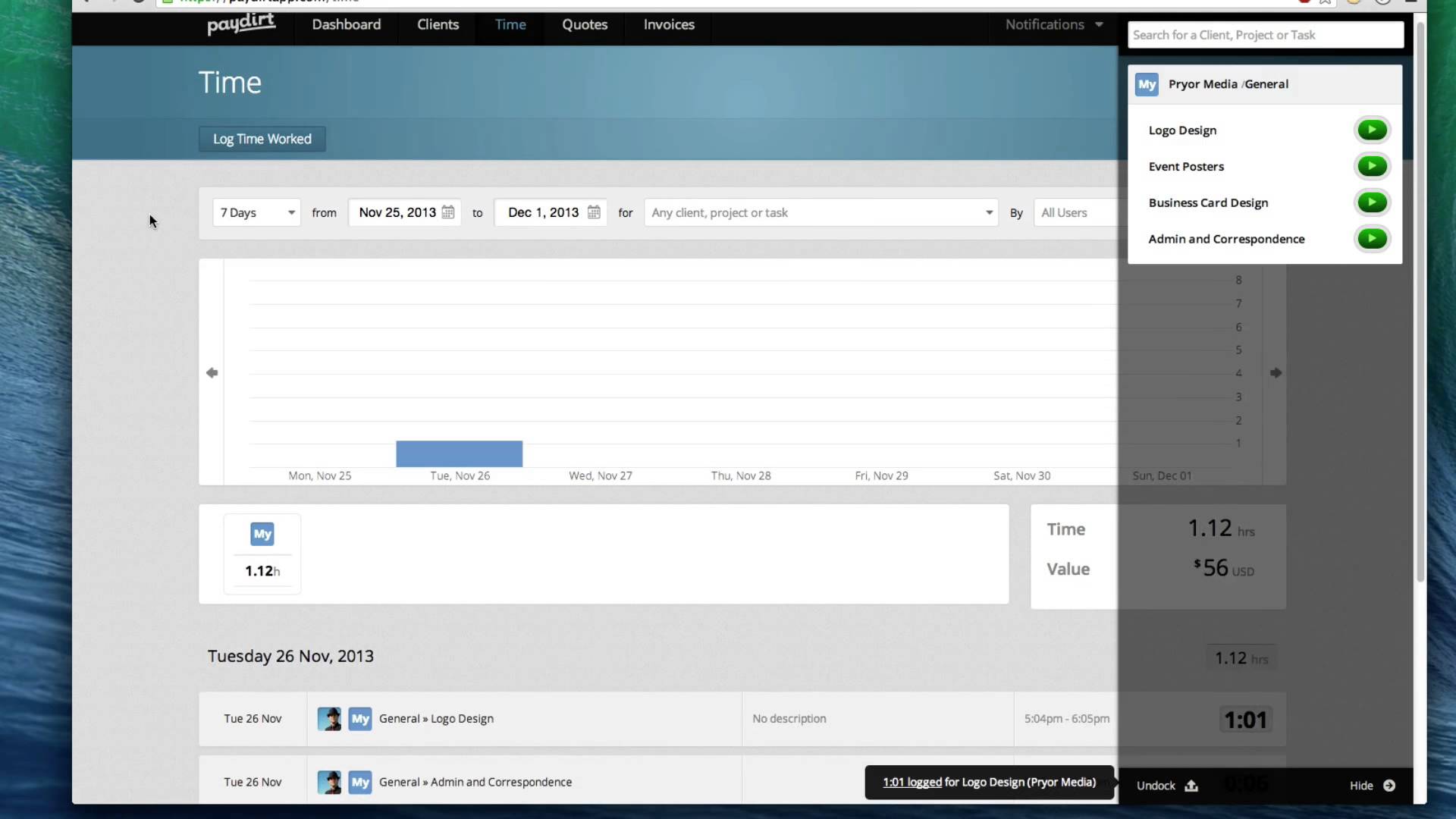Click the 1:01 duration value

[1246, 720]
